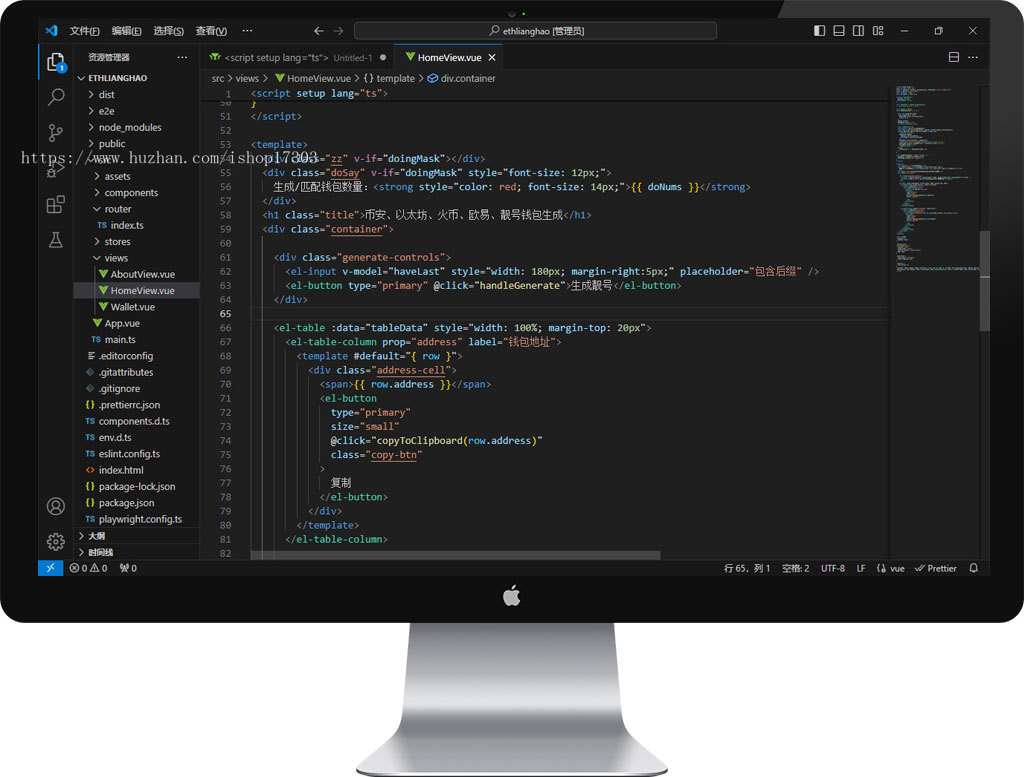Screen dimensions: 1024x777
Task: Click the ethlianghao command center search box
Action: (x=536, y=31)
